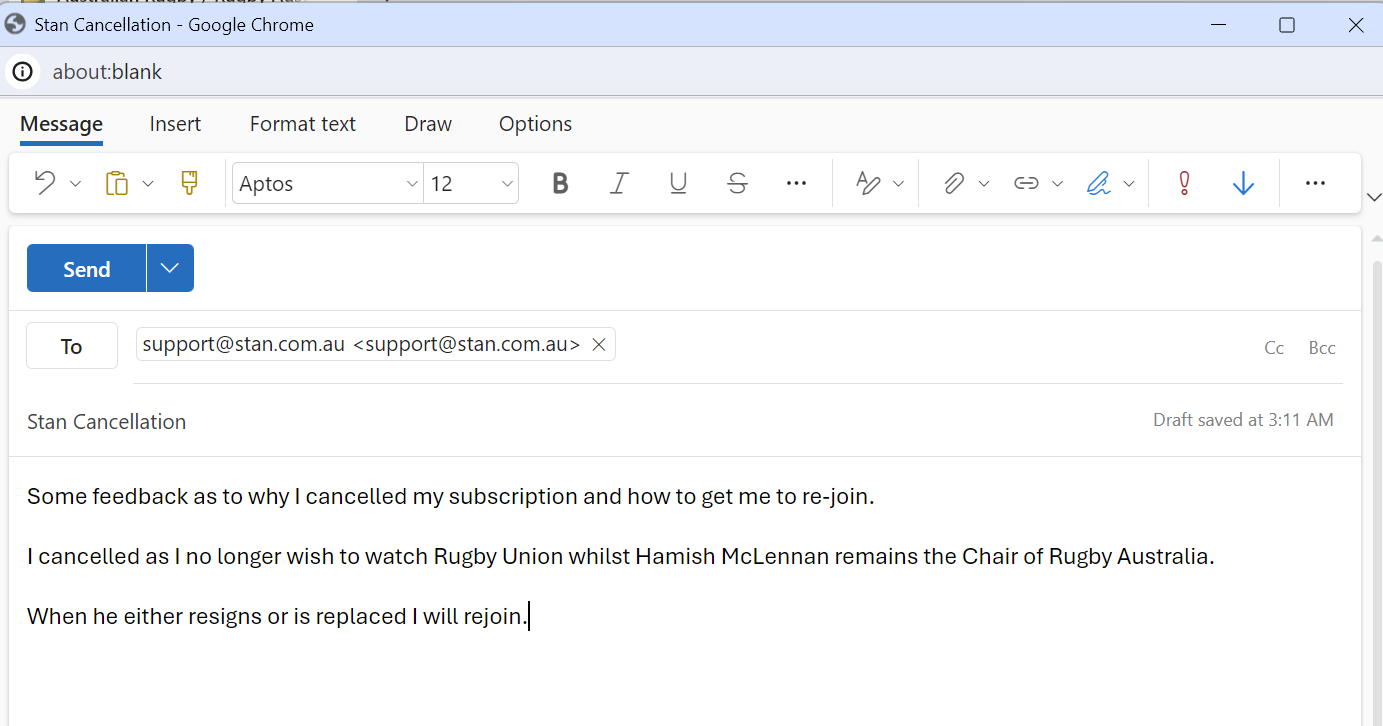Viewport: 1383px width, 726px height.
Task: Remove support@stan.com.au recipient with X
Action: tap(599, 345)
